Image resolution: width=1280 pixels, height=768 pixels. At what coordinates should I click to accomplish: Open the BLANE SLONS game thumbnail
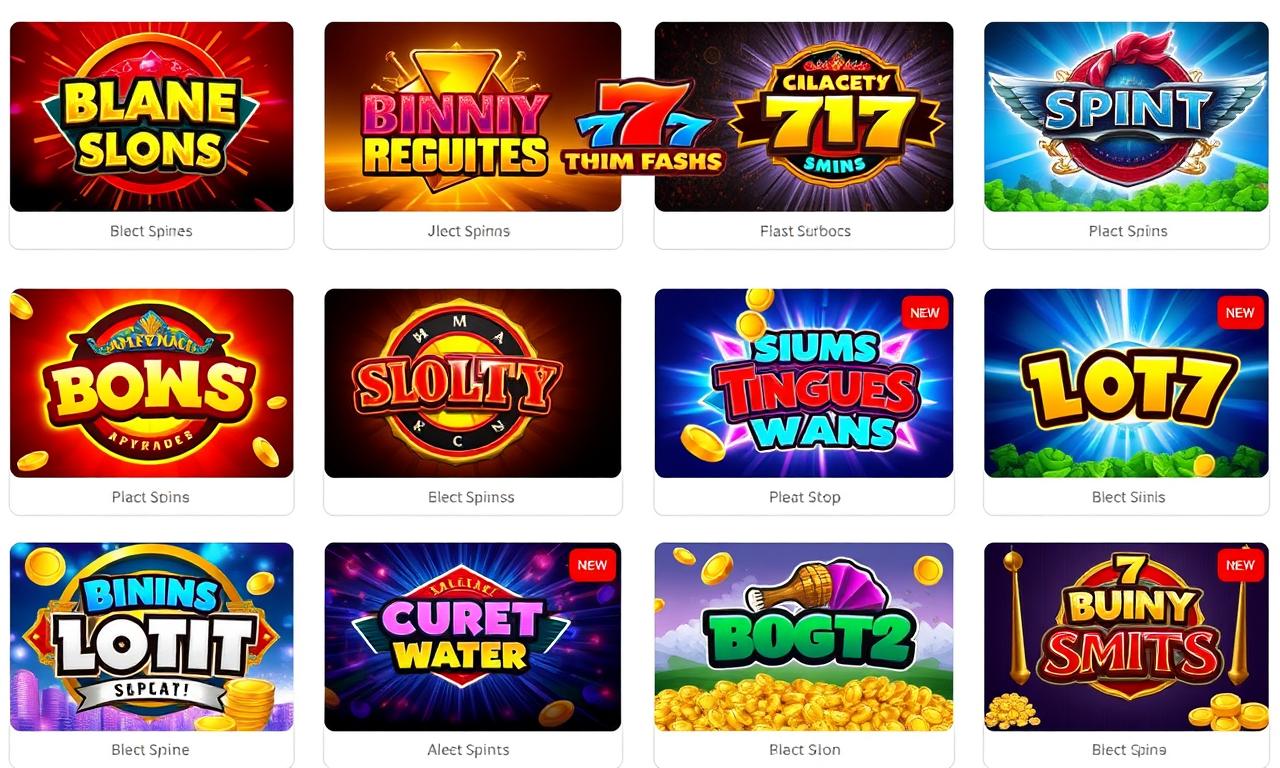[151, 117]
